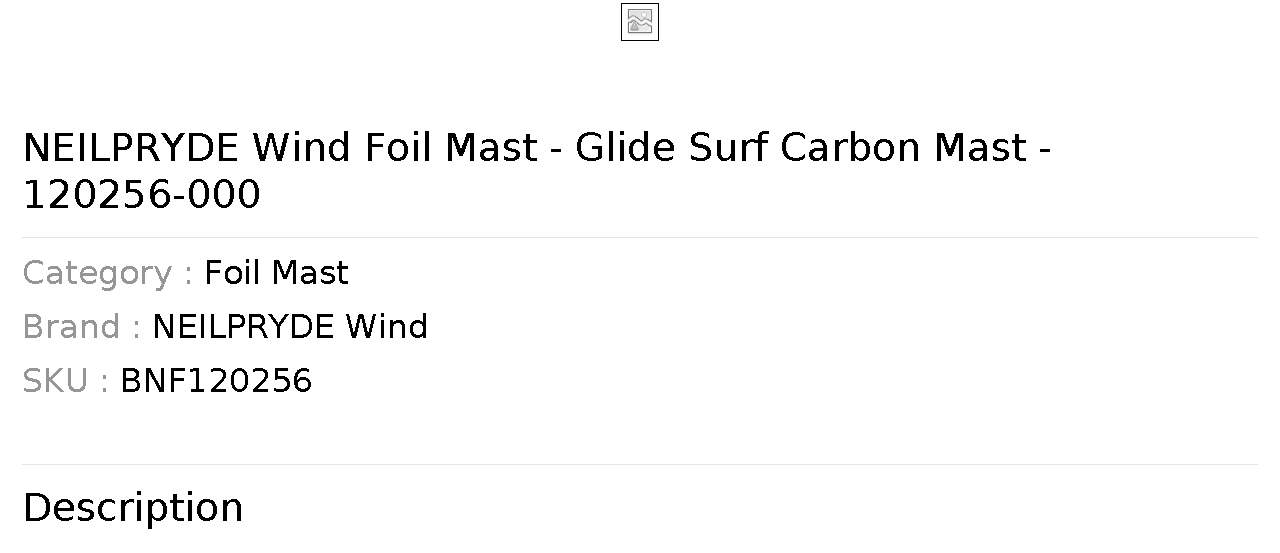Click the product title heading text
Screen dimensions: 1280x553
pyautogui.click(x=537, y=171)
